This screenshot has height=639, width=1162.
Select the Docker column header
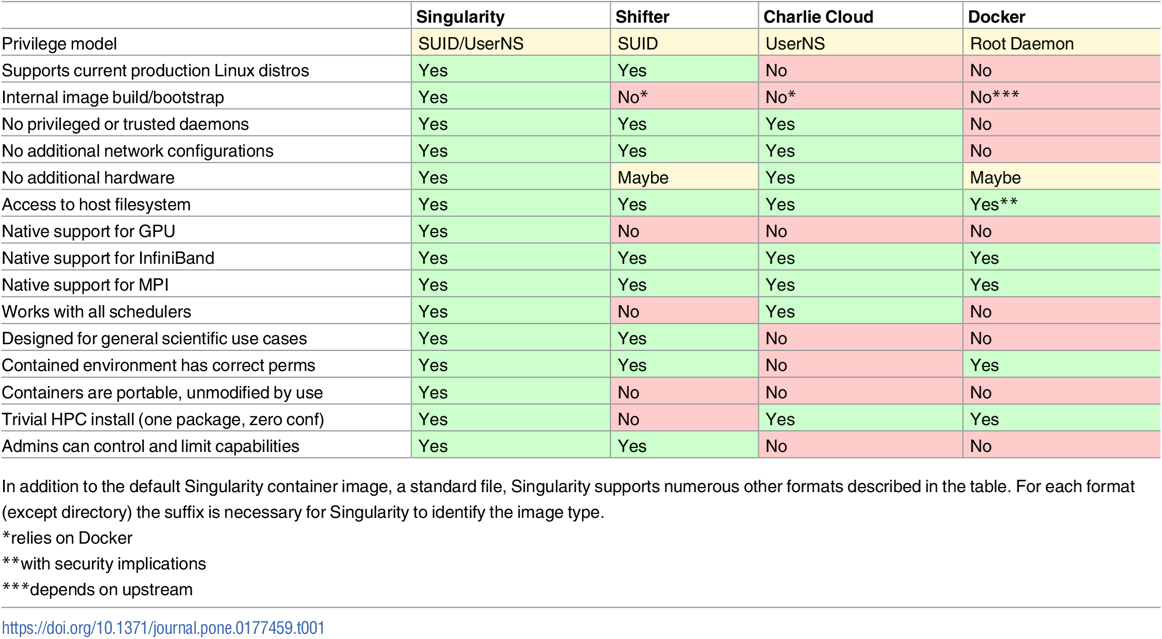996,17
